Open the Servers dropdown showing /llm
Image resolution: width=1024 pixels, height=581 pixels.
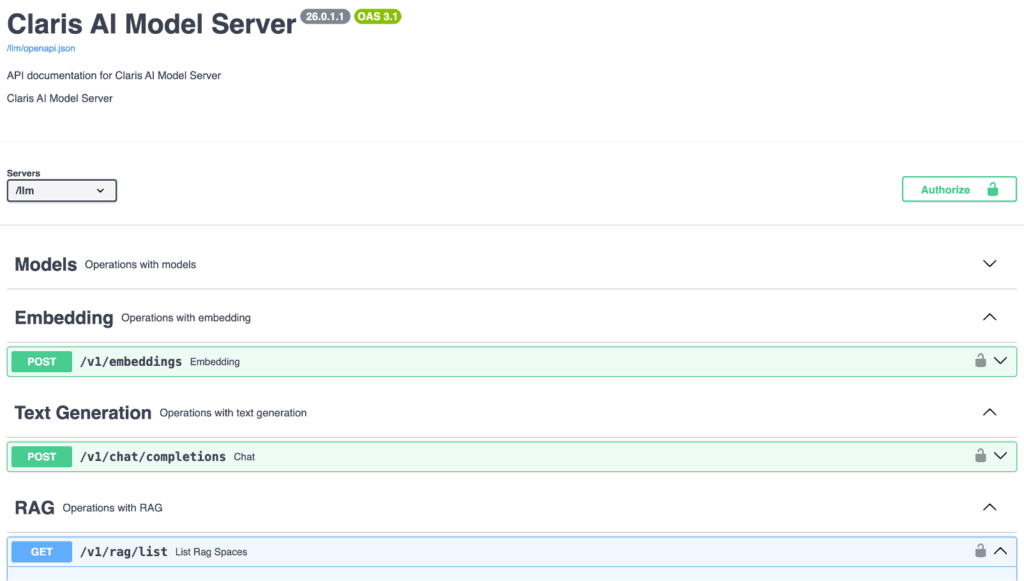[61, 191]
